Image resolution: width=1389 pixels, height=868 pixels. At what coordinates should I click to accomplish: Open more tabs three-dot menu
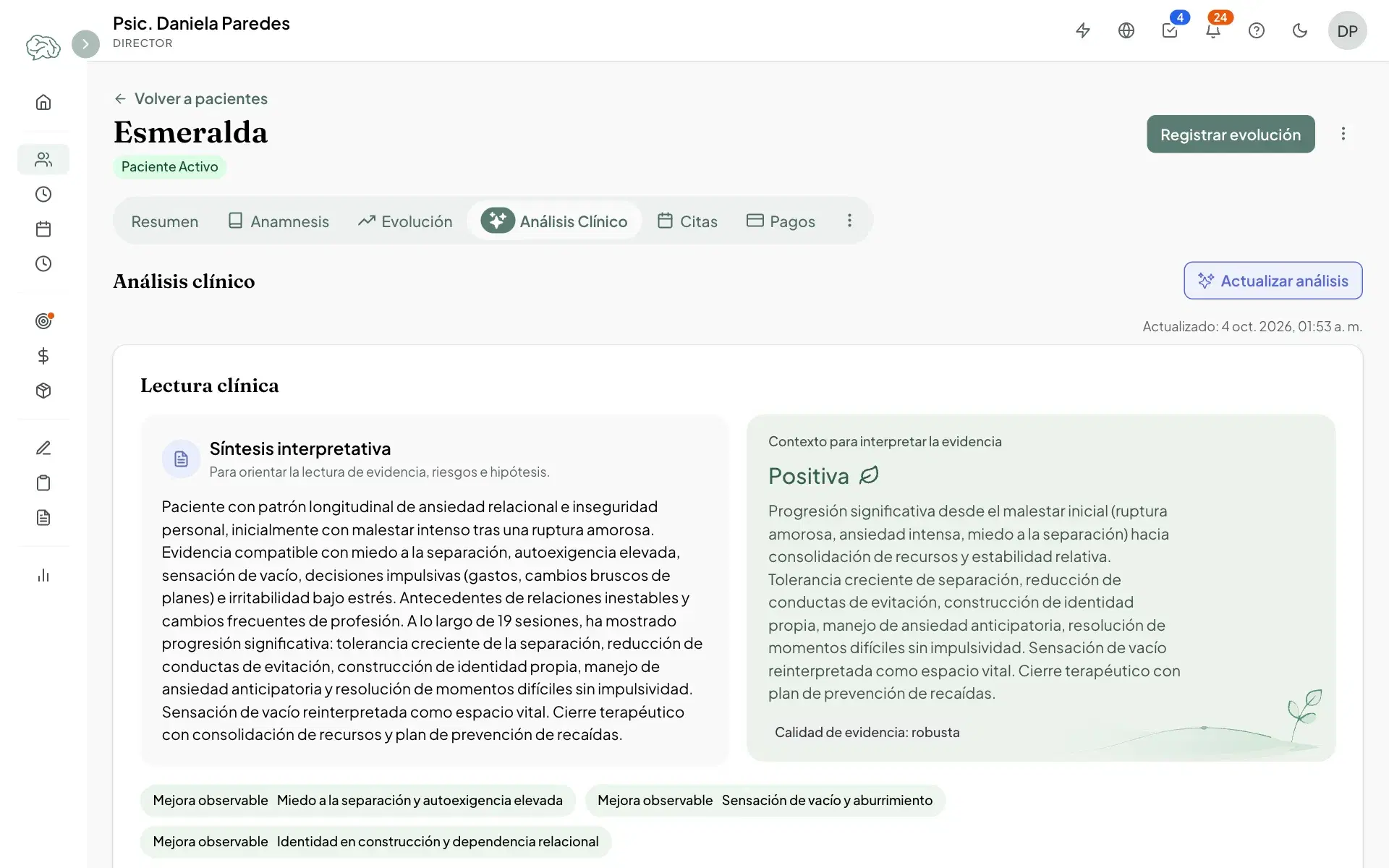point(849,221)
